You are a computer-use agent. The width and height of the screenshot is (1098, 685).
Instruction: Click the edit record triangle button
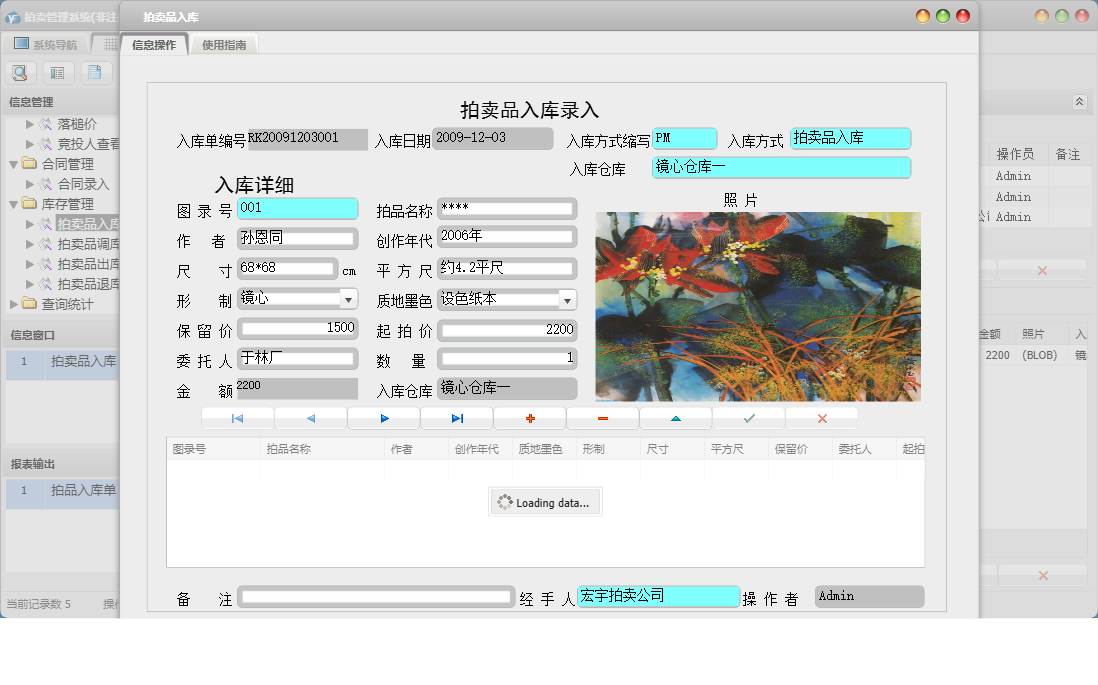tap(676, 419)
